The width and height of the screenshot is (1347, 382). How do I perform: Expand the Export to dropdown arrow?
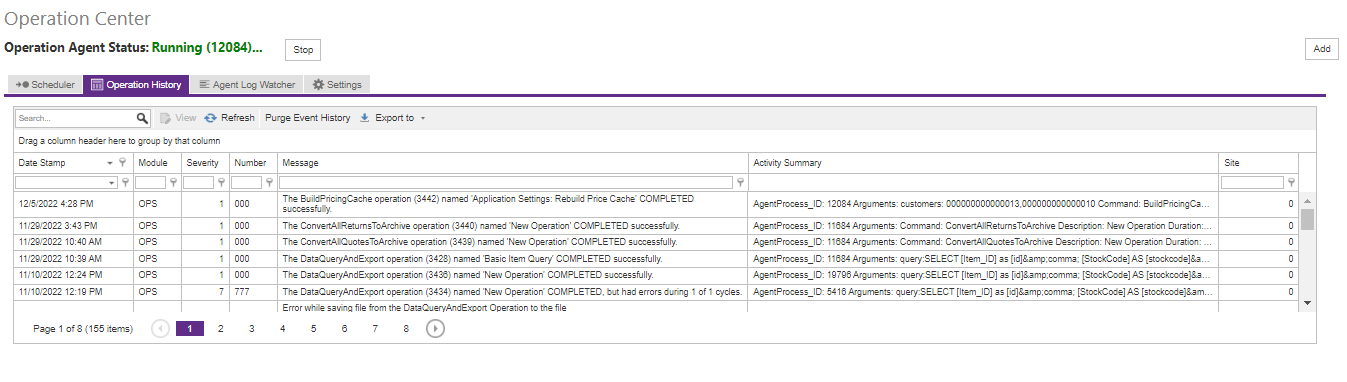(423, 118)
